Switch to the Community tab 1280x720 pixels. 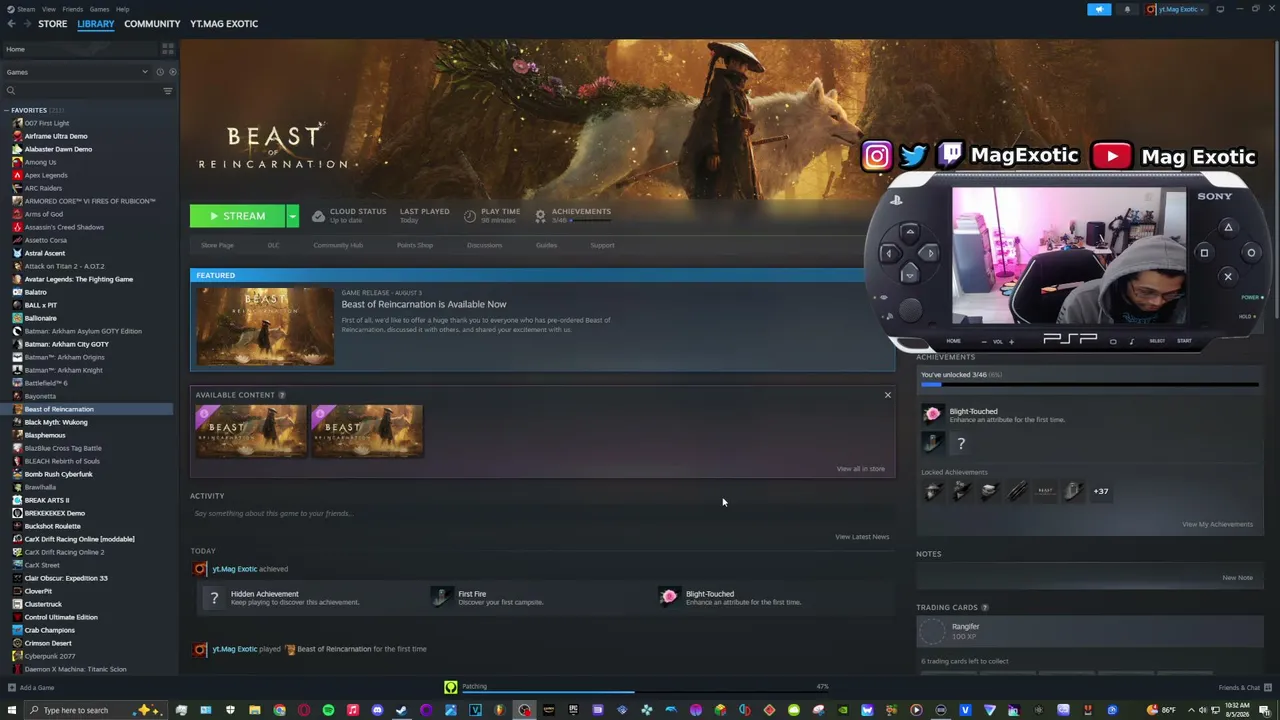[x=152, y=24]
